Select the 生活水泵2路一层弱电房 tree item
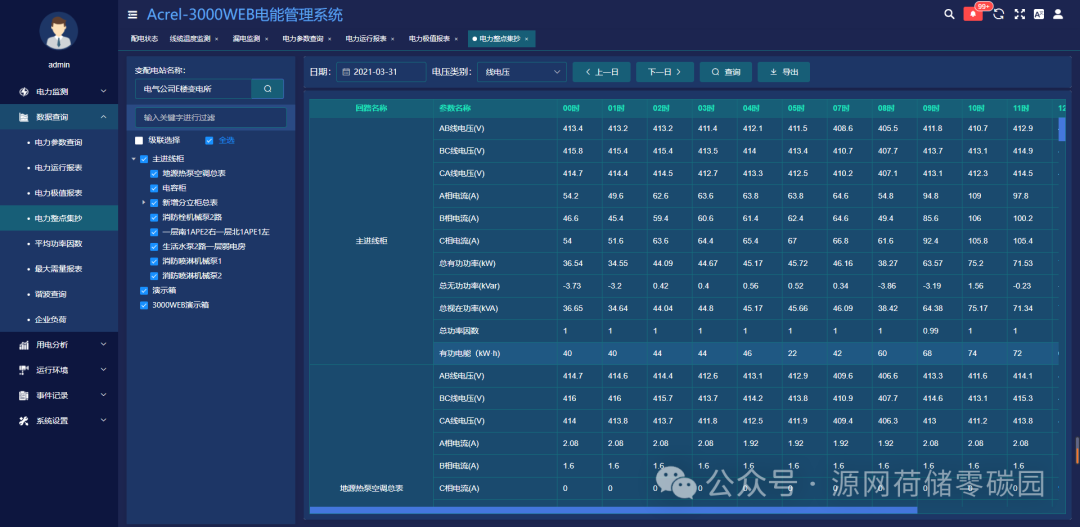The height and width of the screenshot is (527, 1080). tap(203, 247)
